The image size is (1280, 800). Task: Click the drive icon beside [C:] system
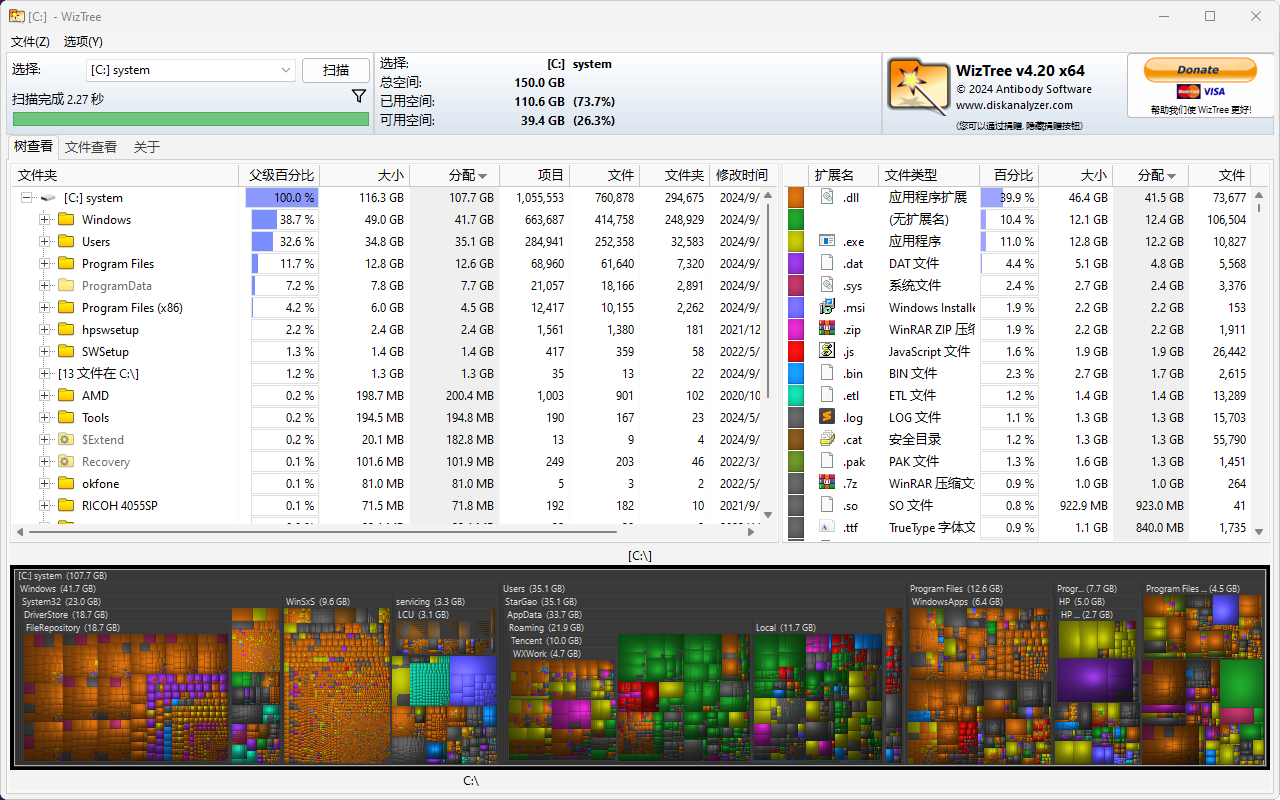click(x=47, y=198)
